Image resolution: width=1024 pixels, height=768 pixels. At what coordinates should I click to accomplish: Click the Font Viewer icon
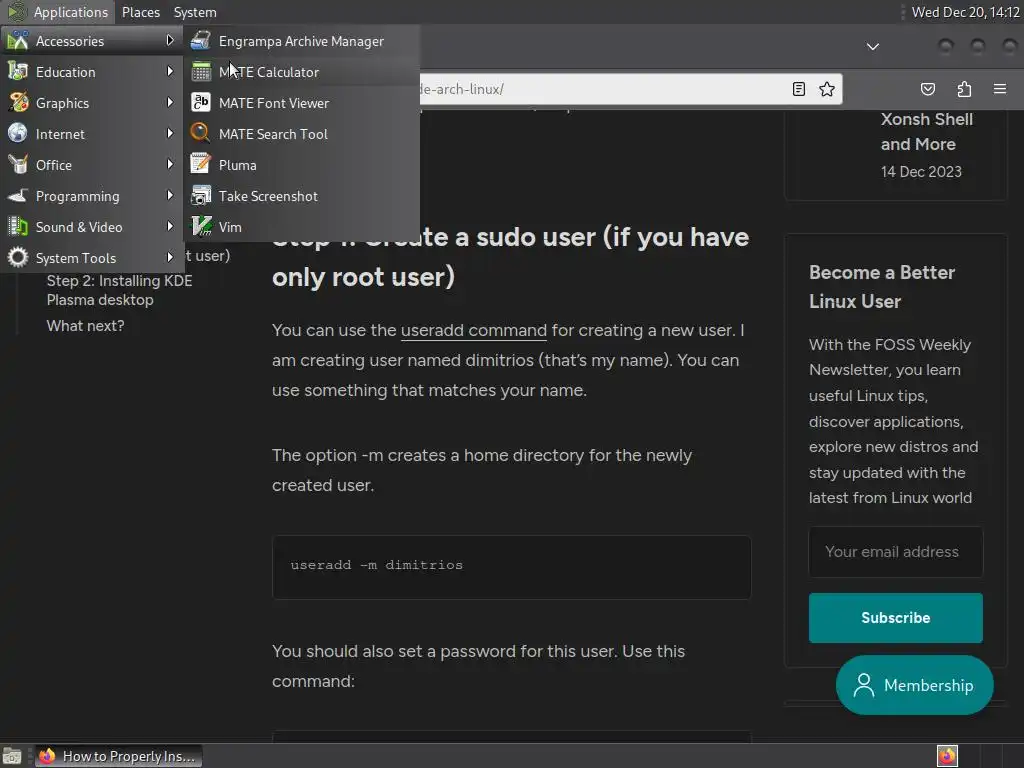coord(200,103)
